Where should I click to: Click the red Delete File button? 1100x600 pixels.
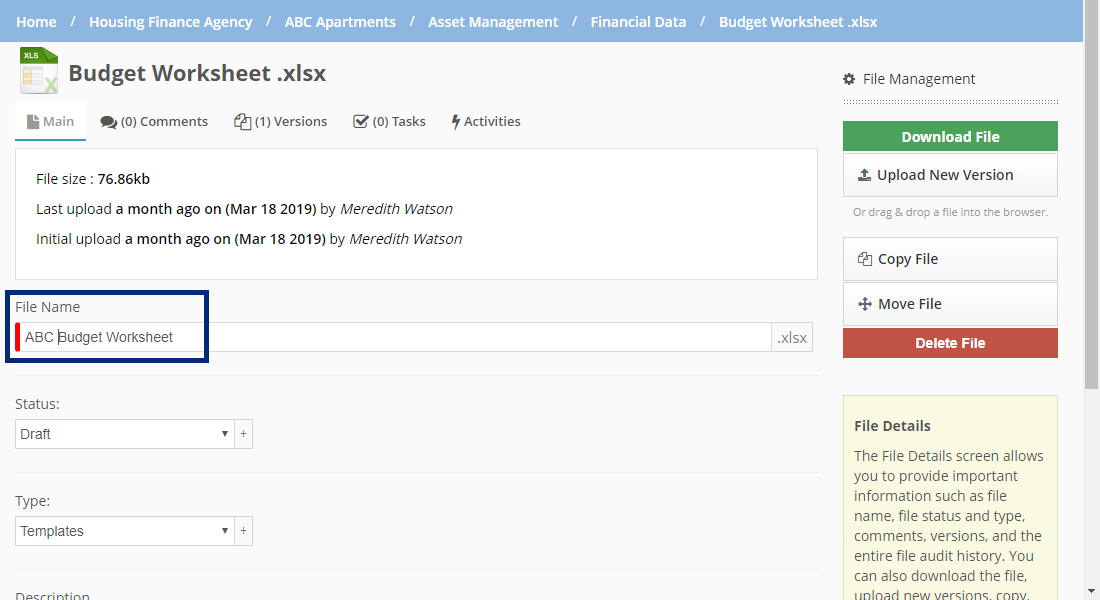[950, 343]
